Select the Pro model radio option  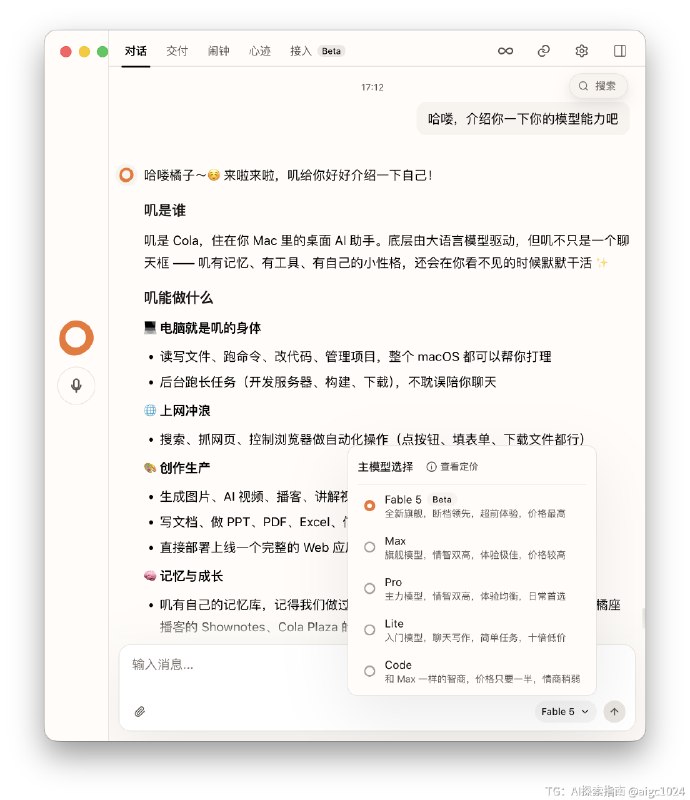tap(369, 588)
